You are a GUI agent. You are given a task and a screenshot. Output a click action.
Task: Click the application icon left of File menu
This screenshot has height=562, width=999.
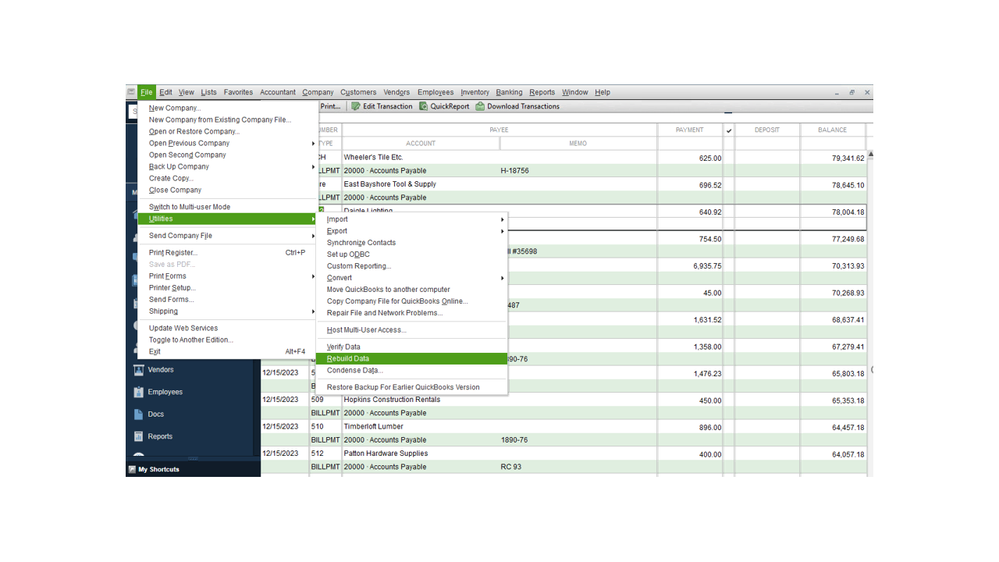[x=131, y=92]
